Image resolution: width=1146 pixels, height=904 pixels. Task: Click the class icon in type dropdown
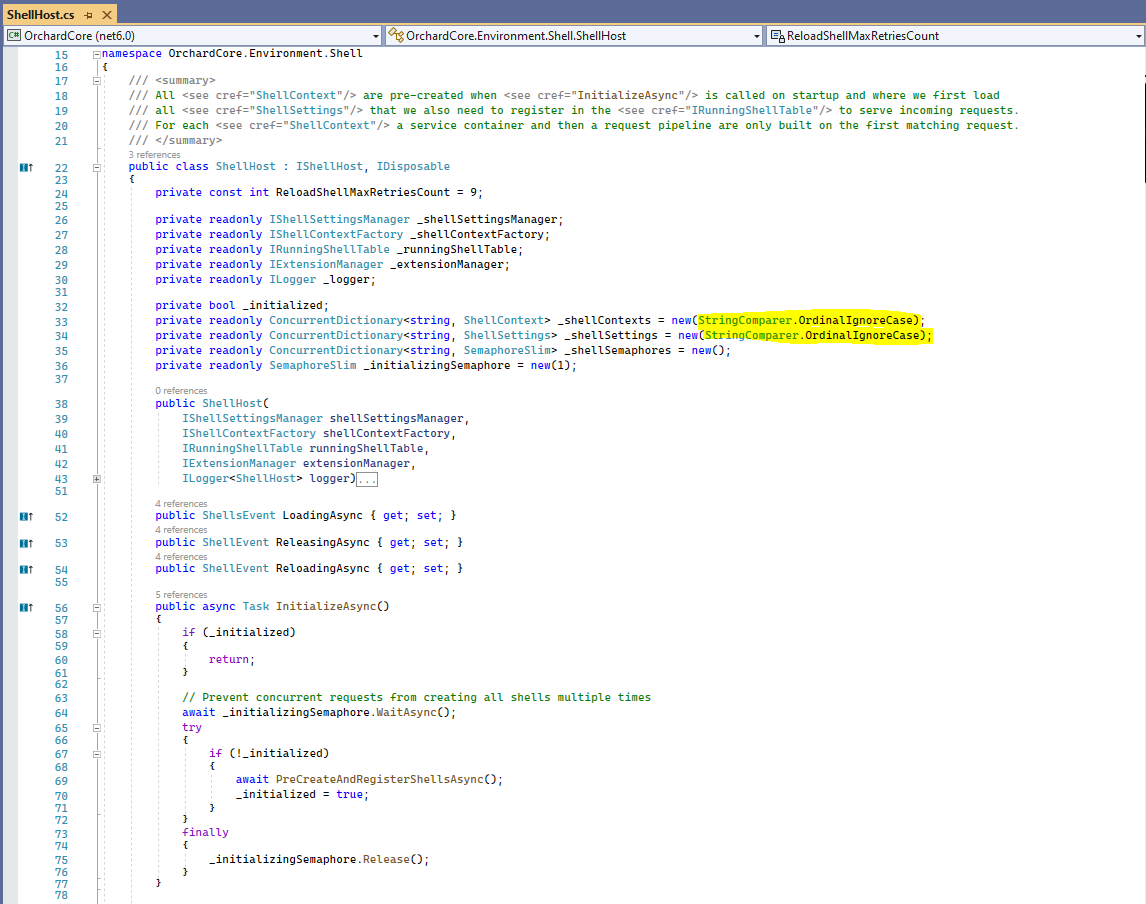395,35
